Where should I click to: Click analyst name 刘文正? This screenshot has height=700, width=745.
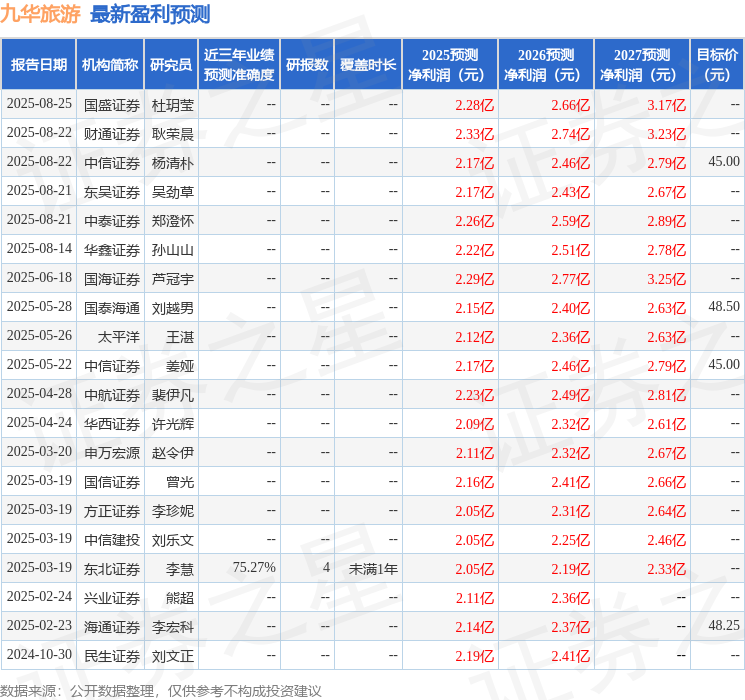point(172,656)
